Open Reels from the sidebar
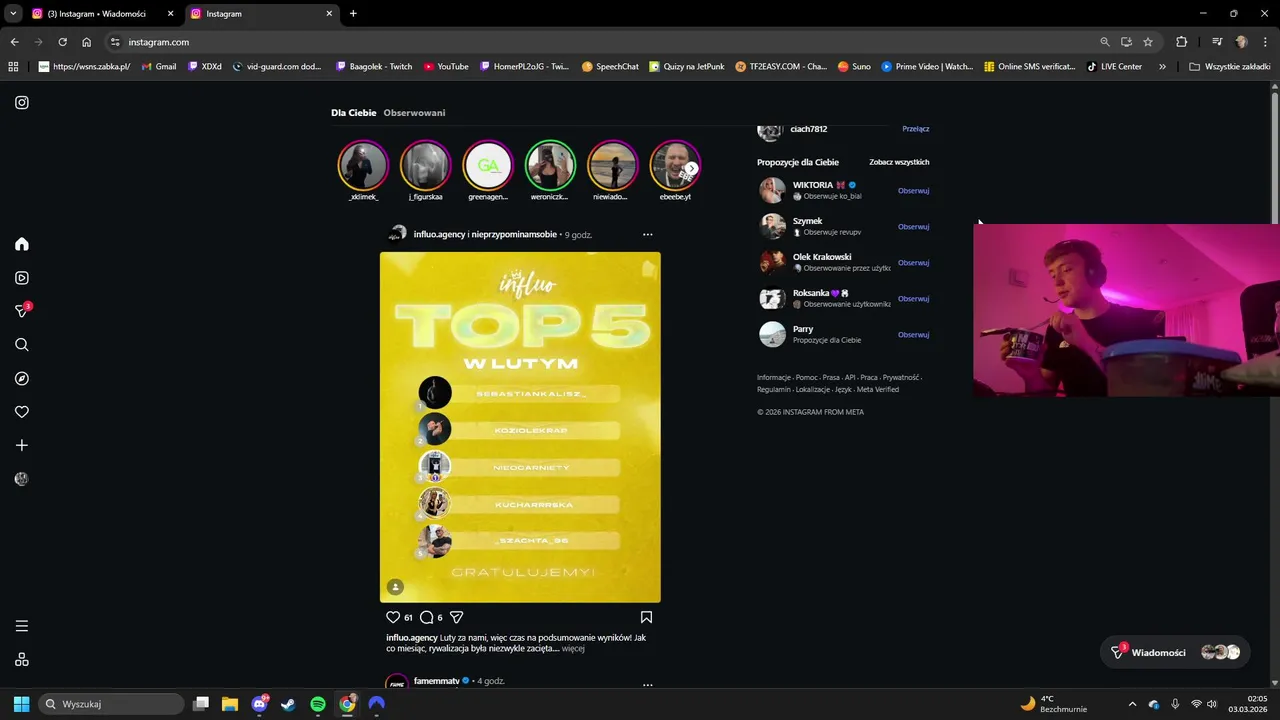This screenshot has width=1280, height=720. pos(22,278)
